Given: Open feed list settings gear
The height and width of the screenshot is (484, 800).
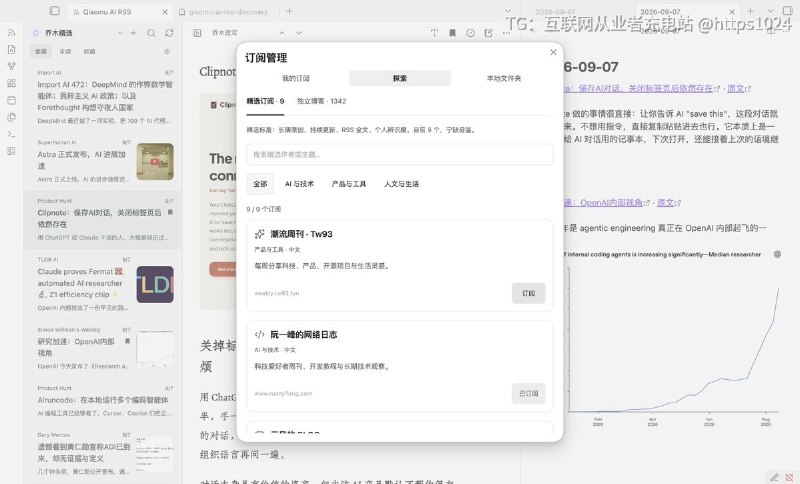Looking at the screenshot, I should tap(167, 52).
